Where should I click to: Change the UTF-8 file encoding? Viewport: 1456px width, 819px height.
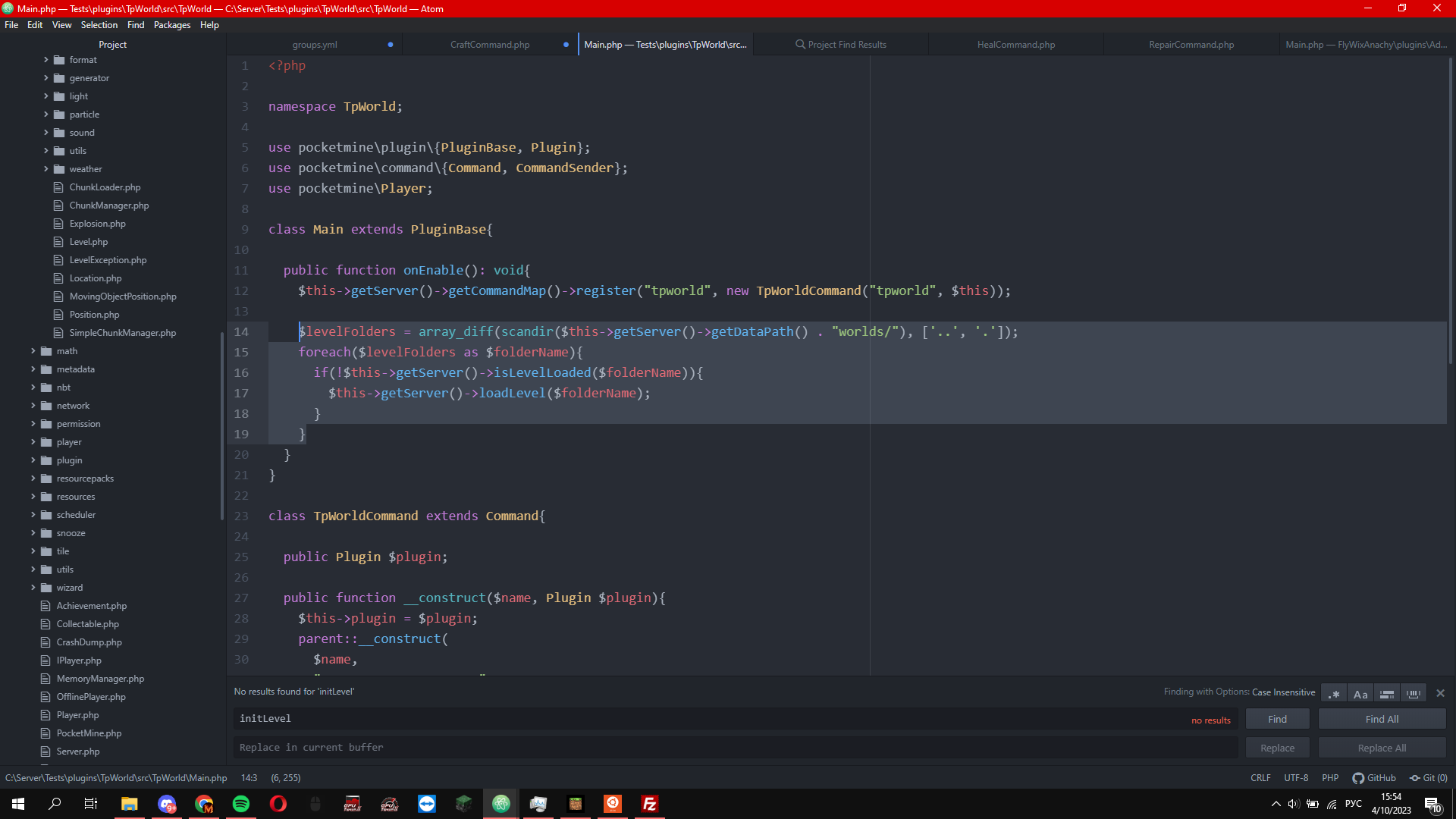coord(1296,778)
